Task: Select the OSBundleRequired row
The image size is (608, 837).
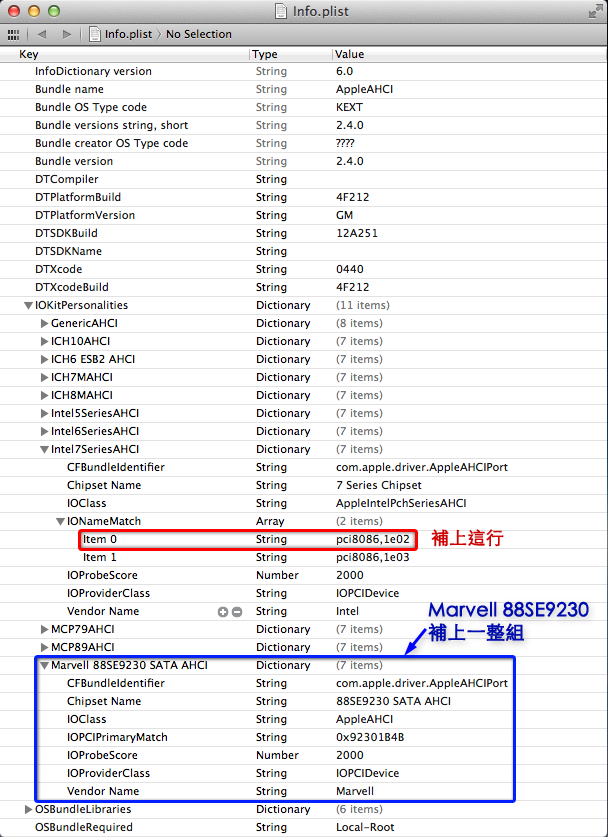Action: 304,827
